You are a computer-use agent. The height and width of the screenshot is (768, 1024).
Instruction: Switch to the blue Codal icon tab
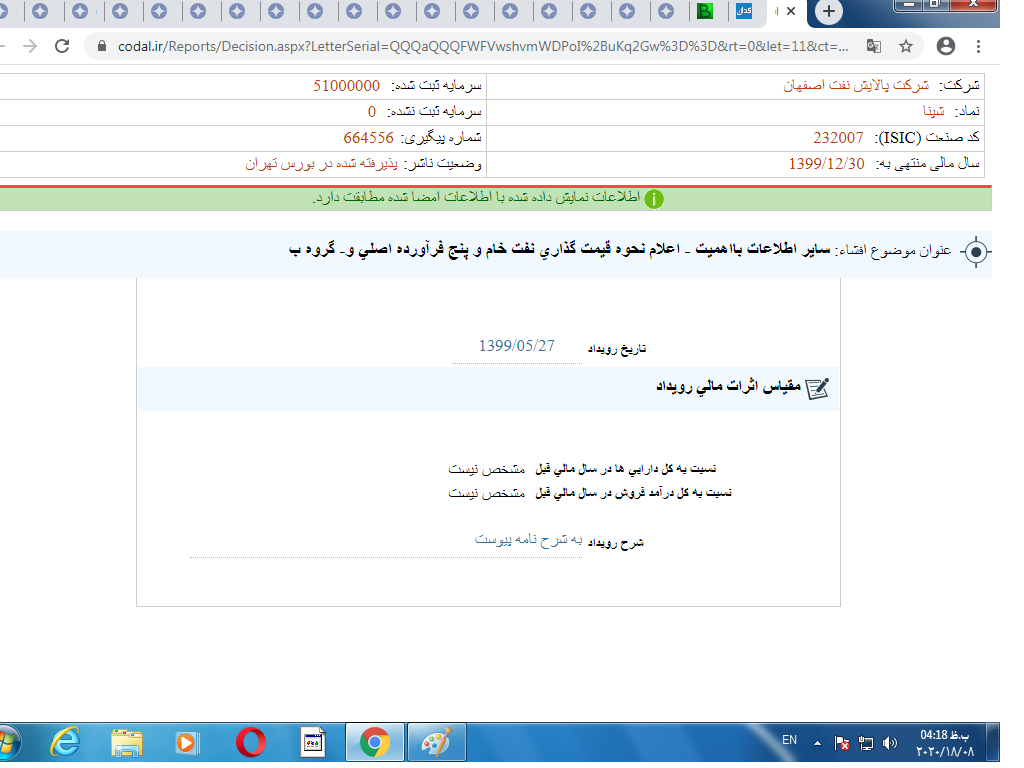tap(744, 11)
